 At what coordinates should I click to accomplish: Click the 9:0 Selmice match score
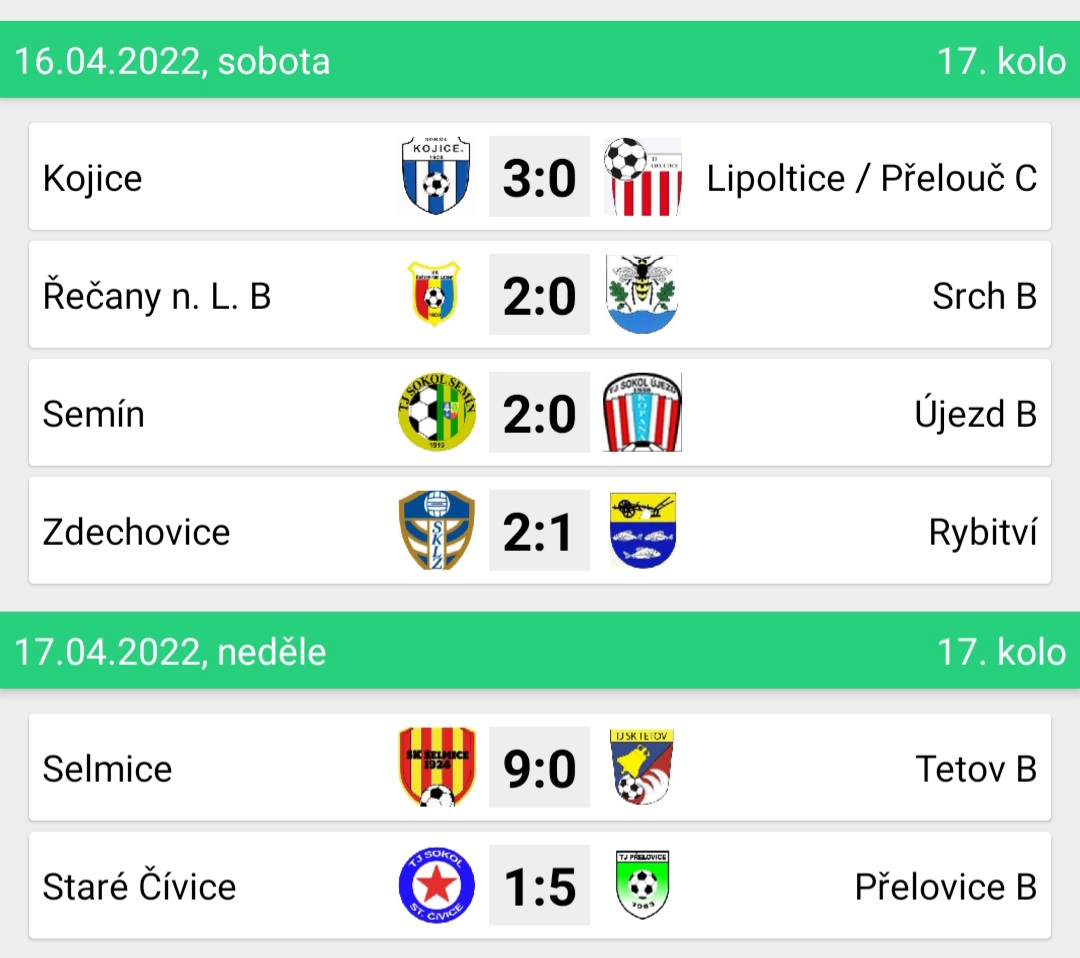[x=539, y=767]
